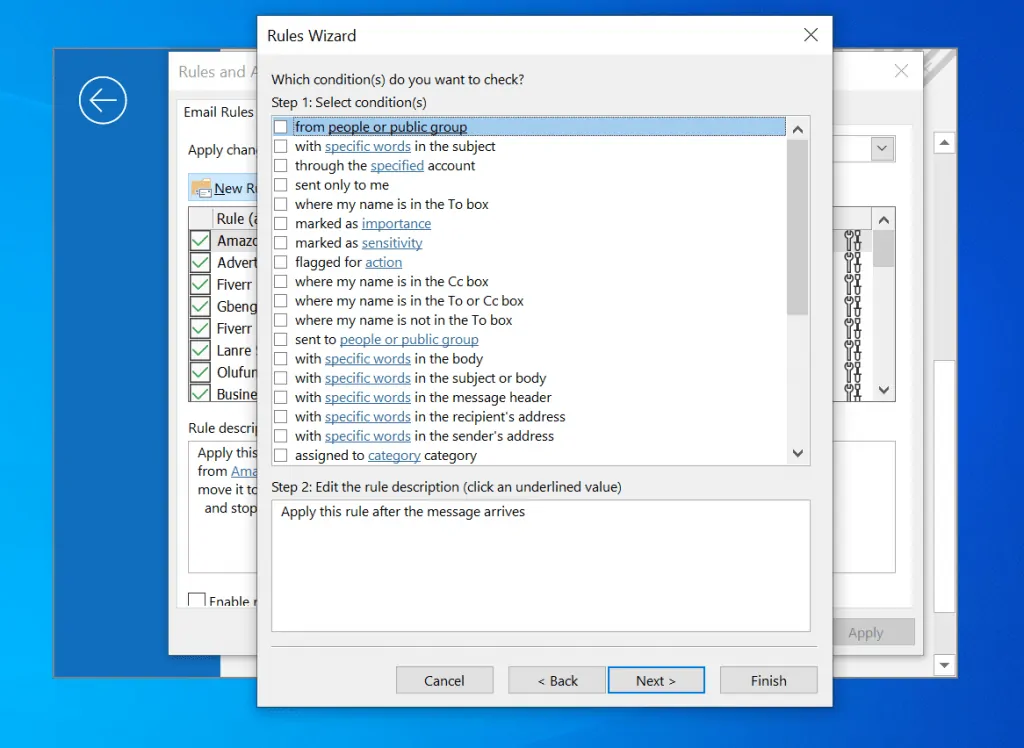Screen dimensions: 1024x748
Task: Open the "sensitivity" value link
Action: point(391,242)
